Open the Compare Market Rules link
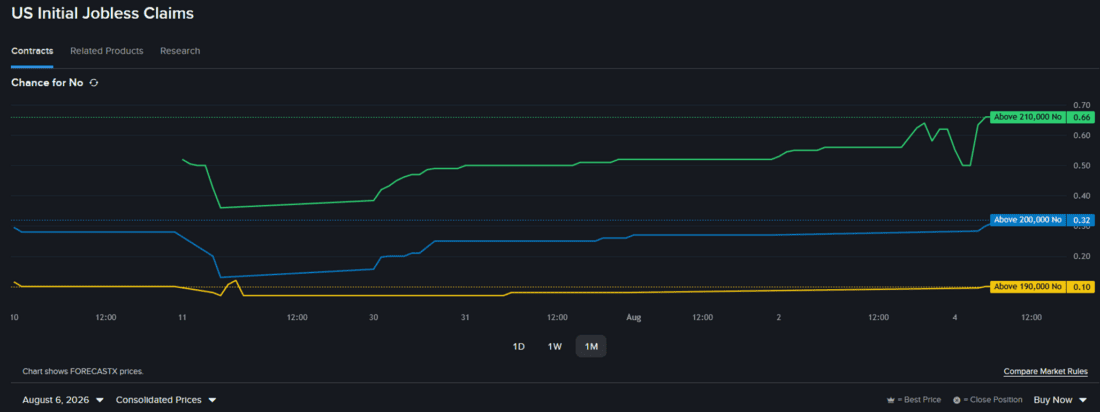 pyautogui.click(x=1046, y=371)
